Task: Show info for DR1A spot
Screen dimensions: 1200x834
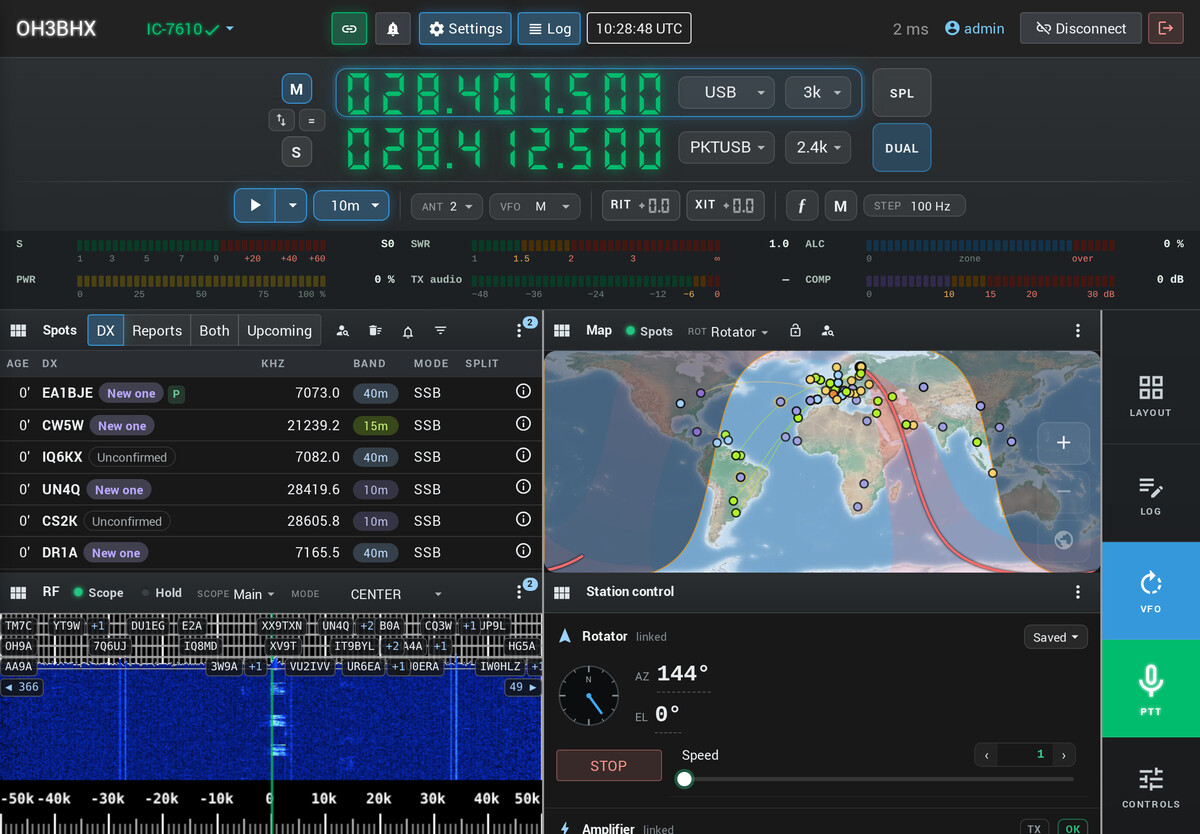Action: pyautogui.click(x=523, y=551)
